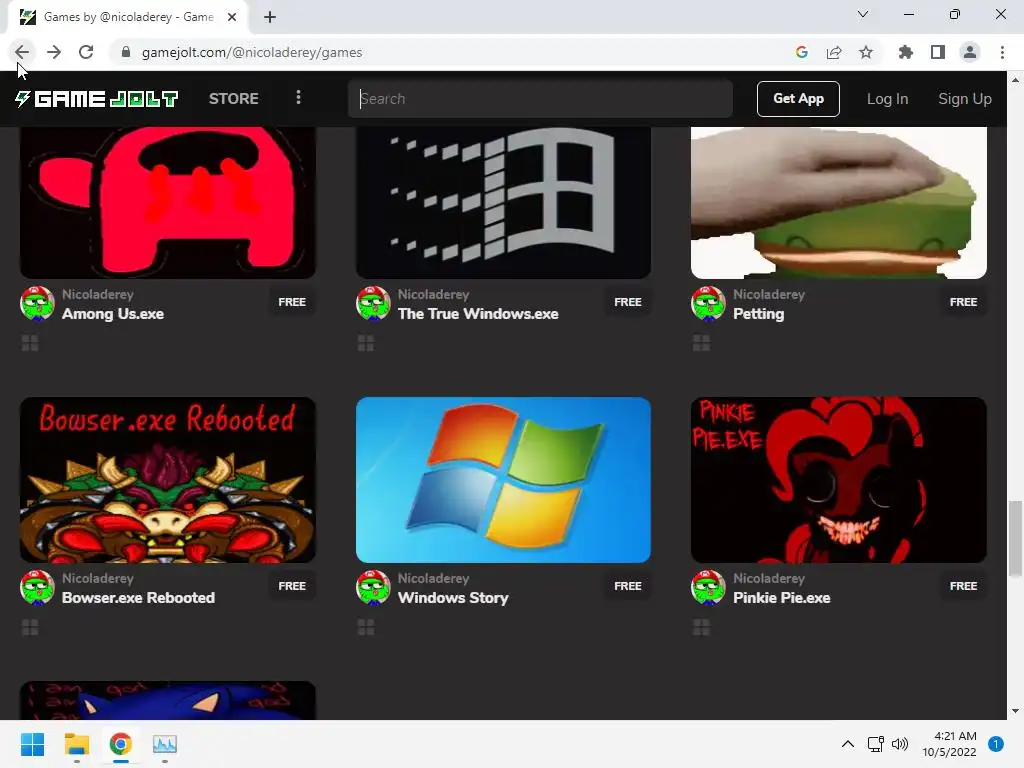
Task: Open the Sign Up link
Action: click(965, 99)
